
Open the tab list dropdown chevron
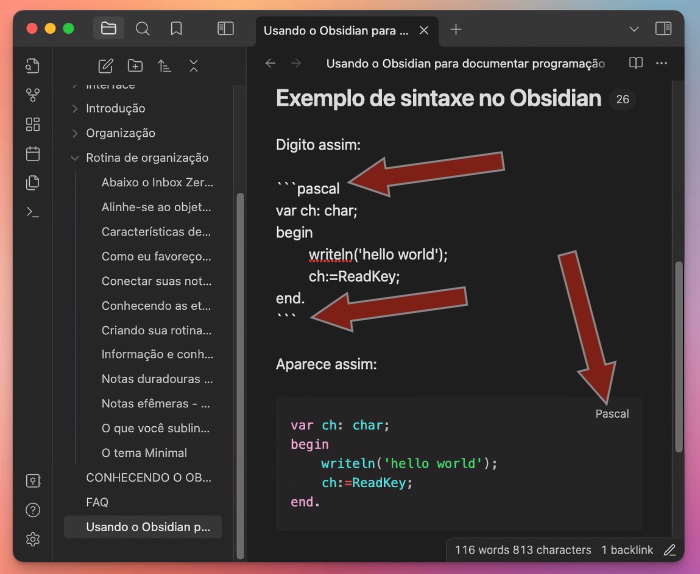[634, 29]
